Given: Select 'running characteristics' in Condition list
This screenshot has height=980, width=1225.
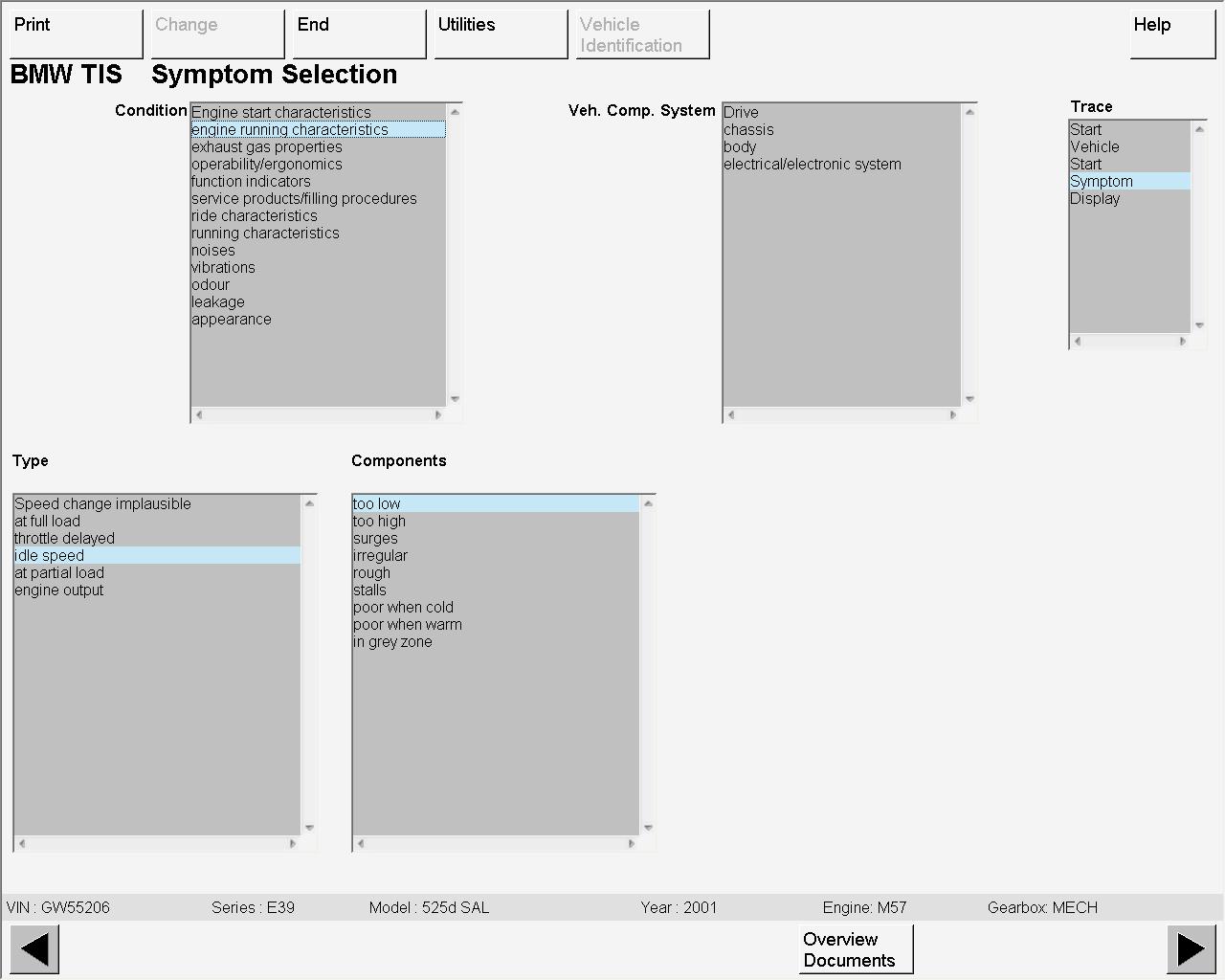Looking at the screenshot, I should click(318, 234).
